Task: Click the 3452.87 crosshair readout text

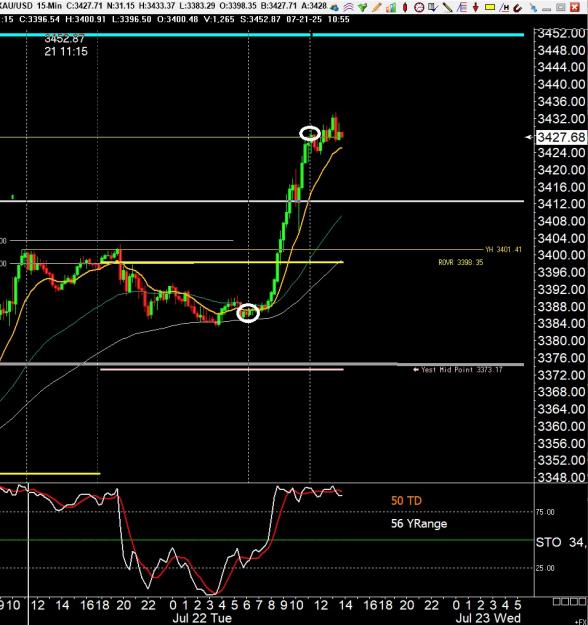Action: point(65,39)
